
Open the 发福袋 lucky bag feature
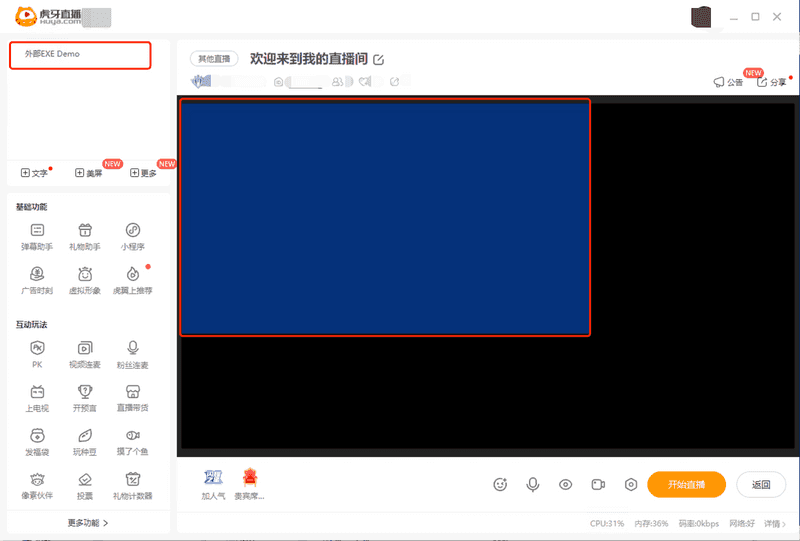coord(37,442)
